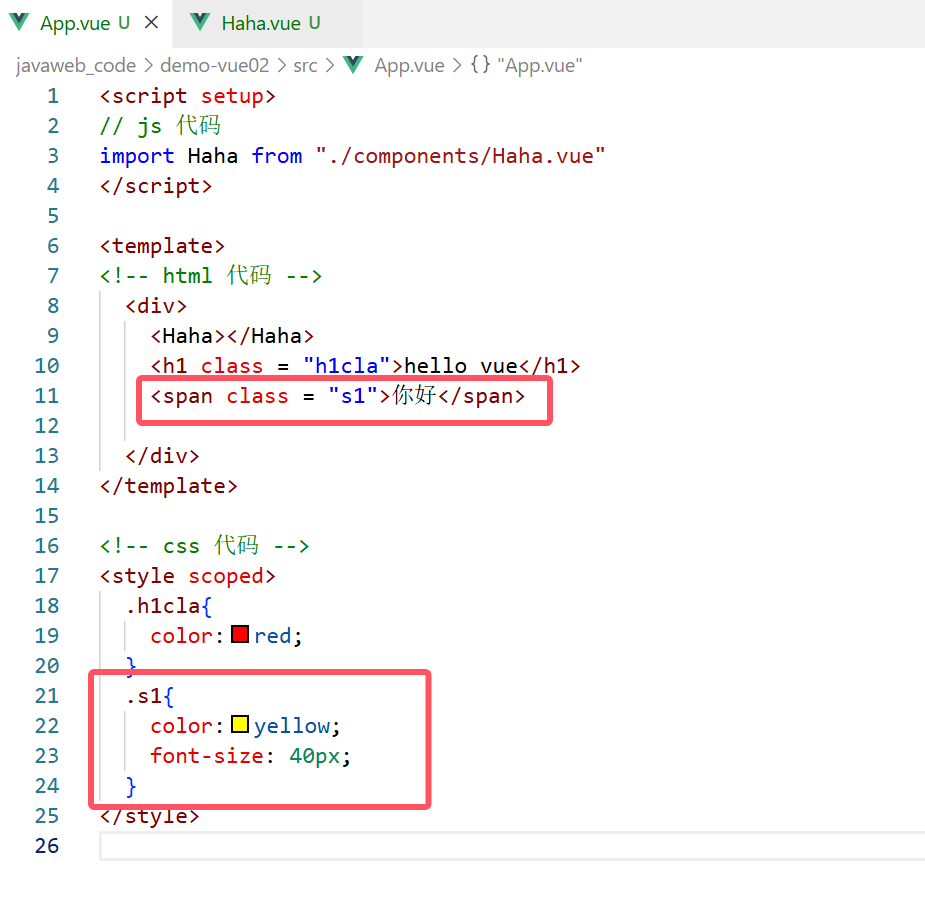Image resolution: width=925 pixels, height=915 pixels.
Task: Click the braces symbol icon in breadcrumb
Action: pos(480,64)
